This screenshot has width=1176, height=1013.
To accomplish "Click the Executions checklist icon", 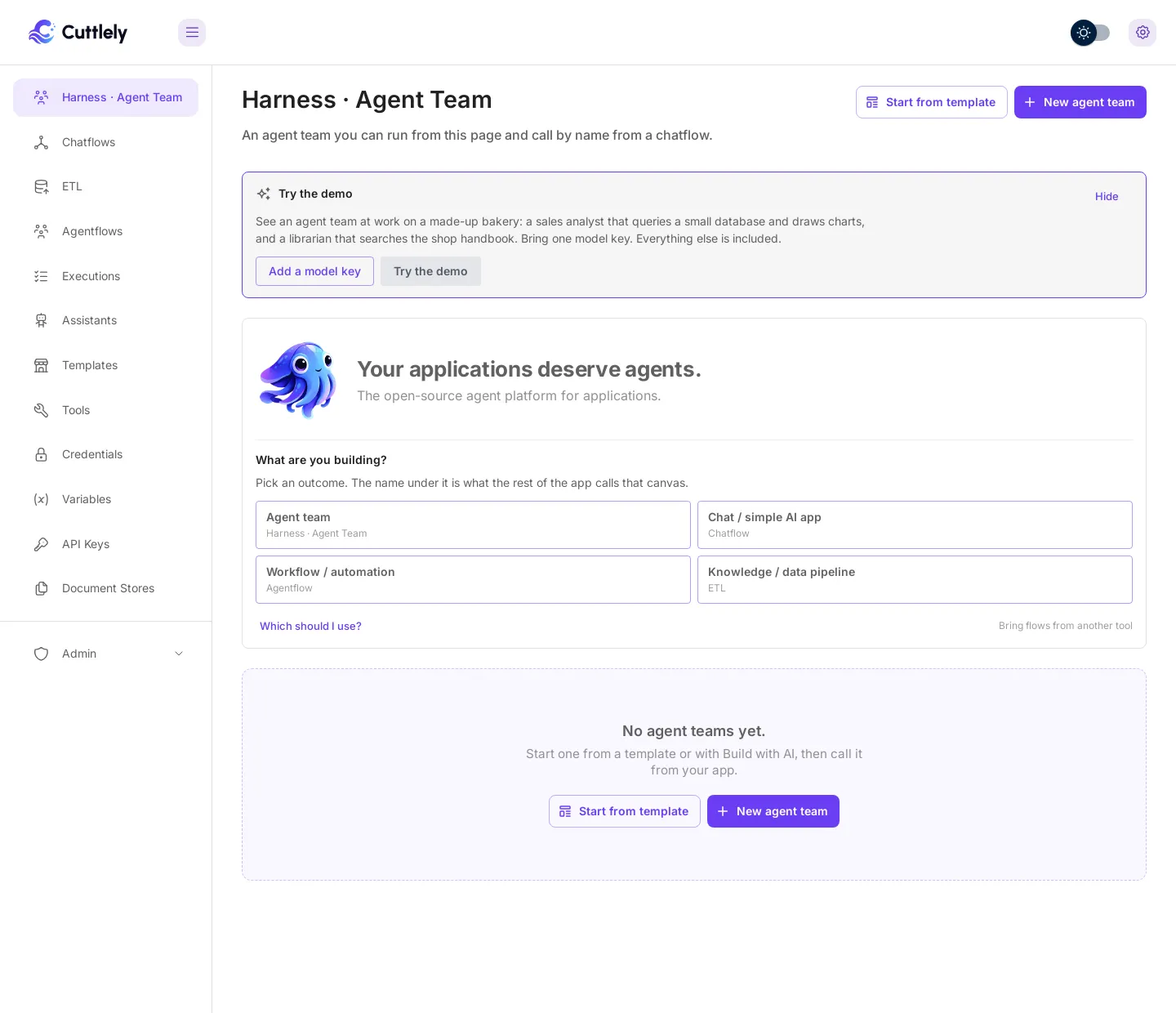I will click(41, 276).
